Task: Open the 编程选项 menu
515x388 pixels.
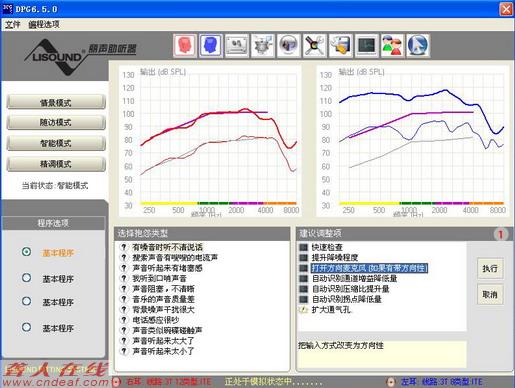Action: click(x=44, y=24)
